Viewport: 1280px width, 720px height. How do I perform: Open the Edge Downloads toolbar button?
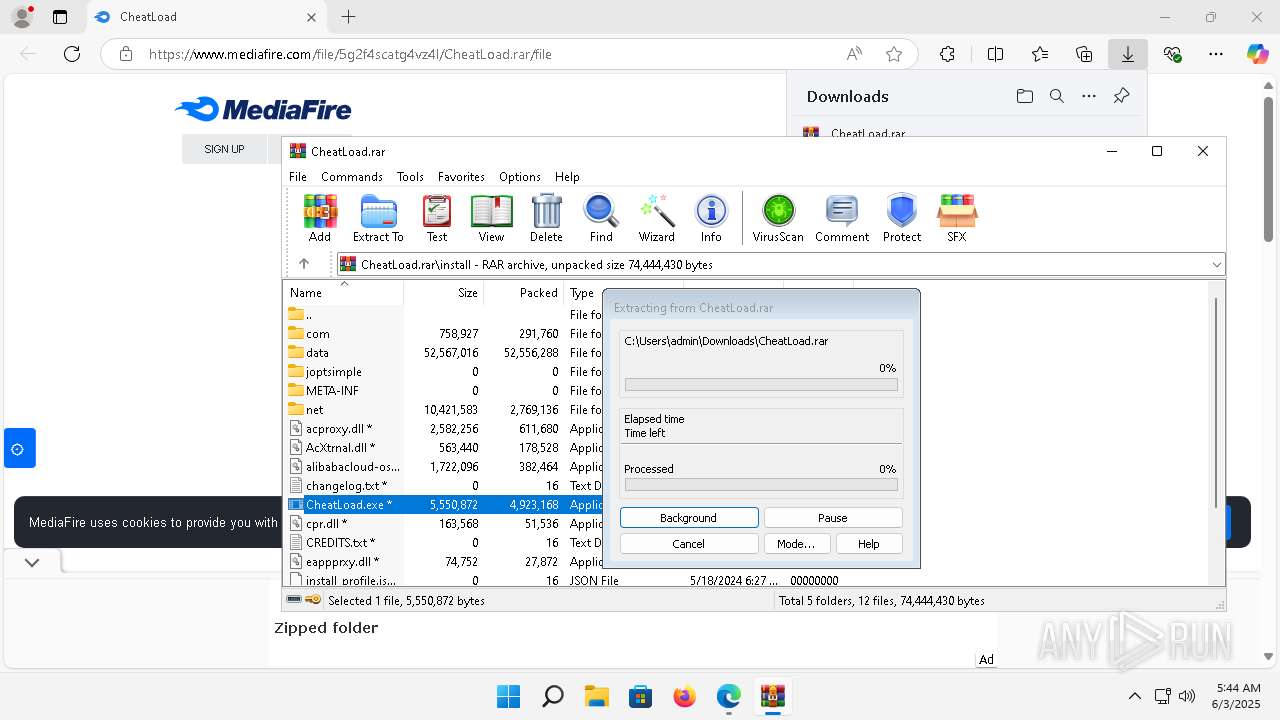click(x=1128, y=54)
